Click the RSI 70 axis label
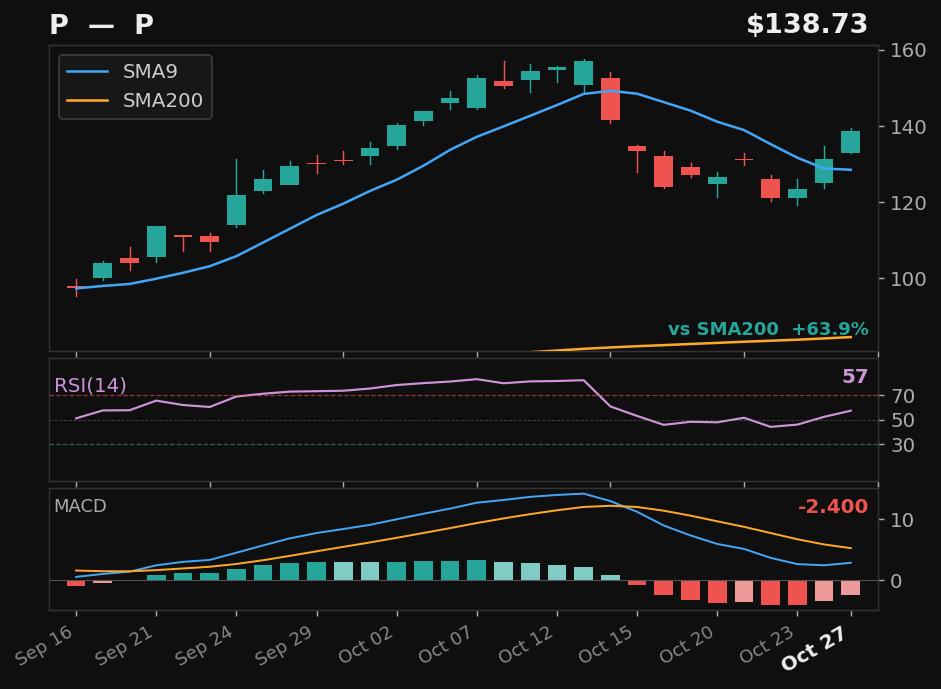Screen dimensions: 941x689 [x=903, y=396]
